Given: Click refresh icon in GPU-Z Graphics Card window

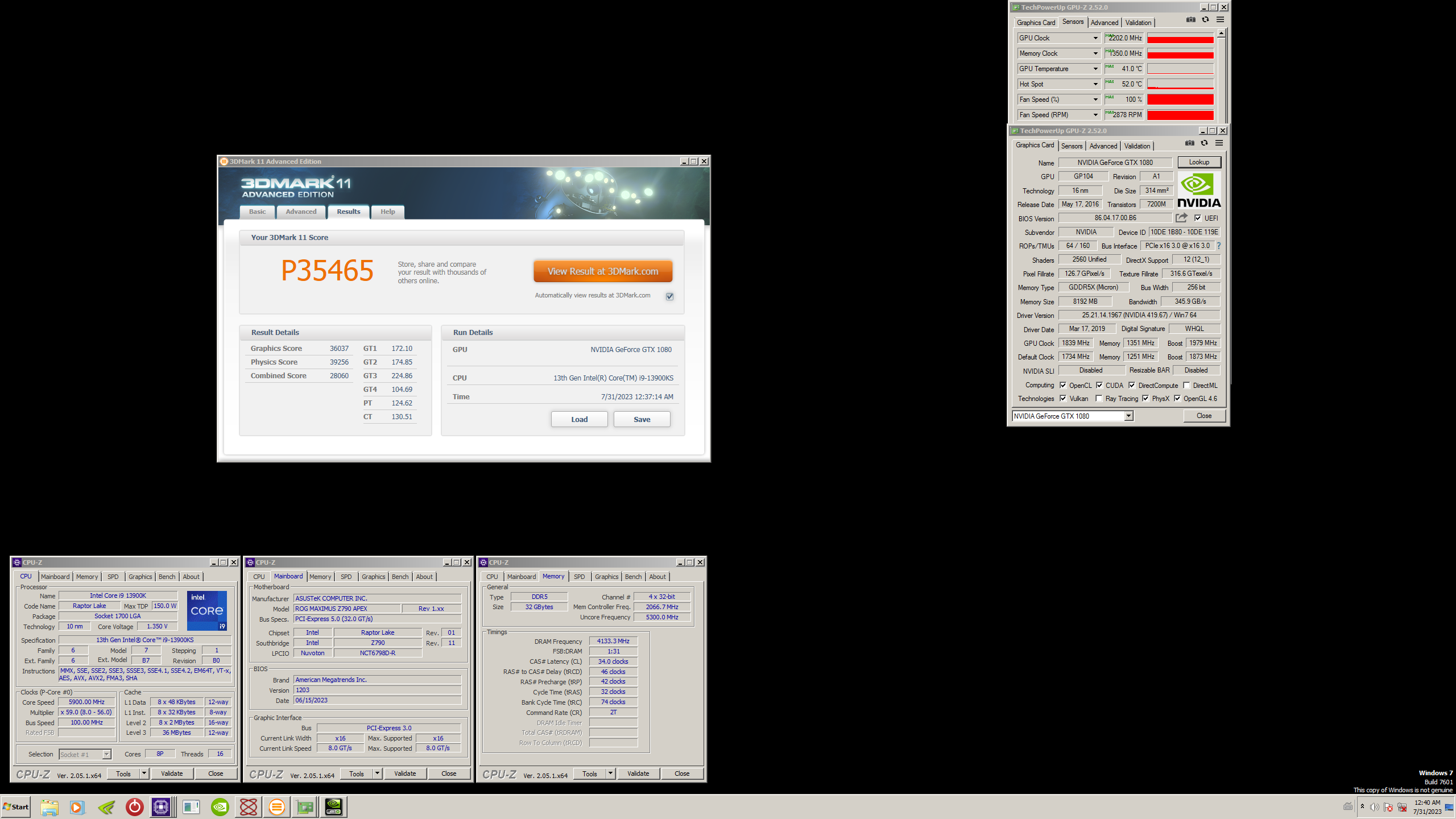Looking at the screenshot, I should [x=1204, y=143].
